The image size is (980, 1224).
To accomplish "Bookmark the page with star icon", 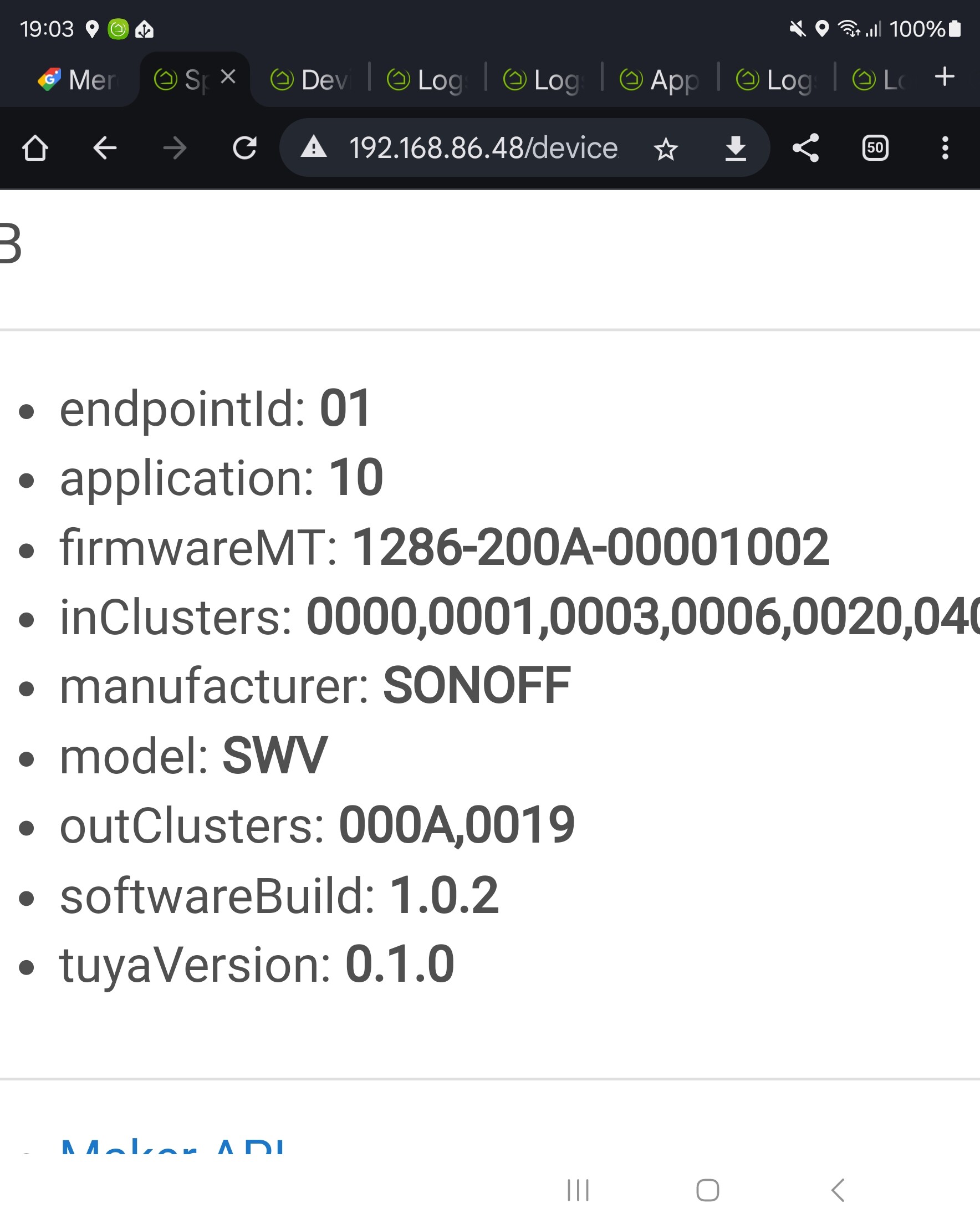I will (666, 149).
